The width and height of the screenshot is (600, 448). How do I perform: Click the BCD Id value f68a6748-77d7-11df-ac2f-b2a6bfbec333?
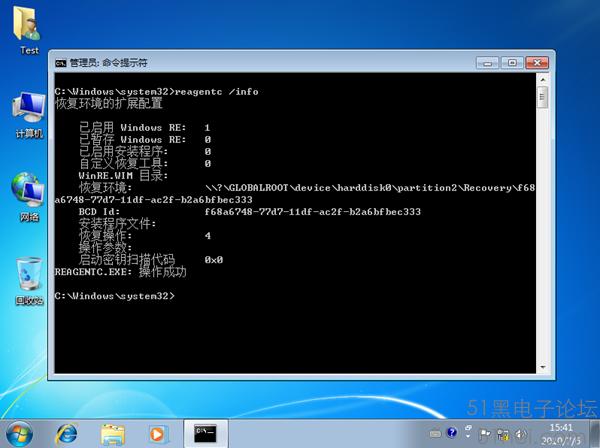(x=313, y=212)
